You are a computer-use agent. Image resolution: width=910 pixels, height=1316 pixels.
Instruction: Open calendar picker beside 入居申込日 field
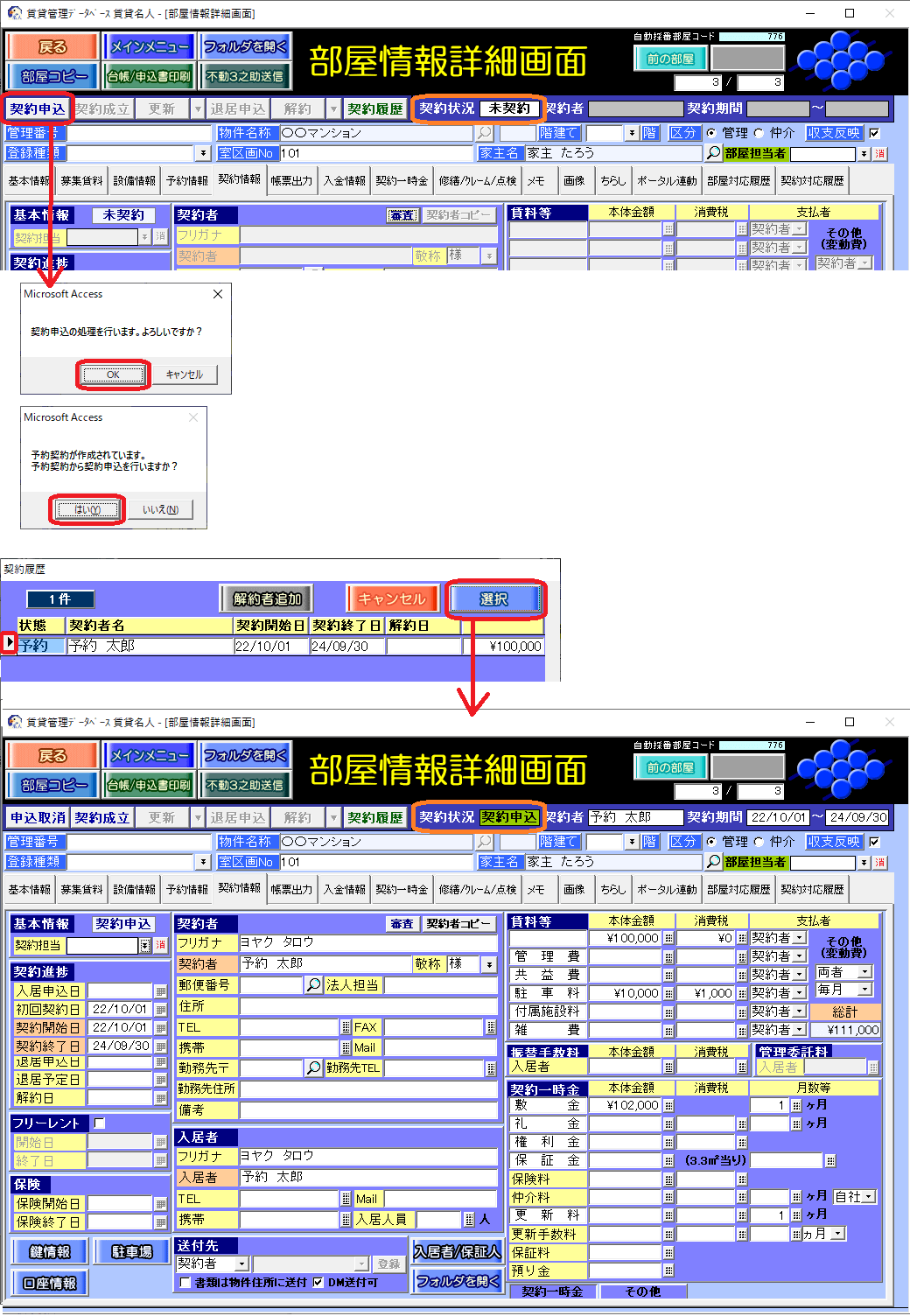[x=161, y=991]
